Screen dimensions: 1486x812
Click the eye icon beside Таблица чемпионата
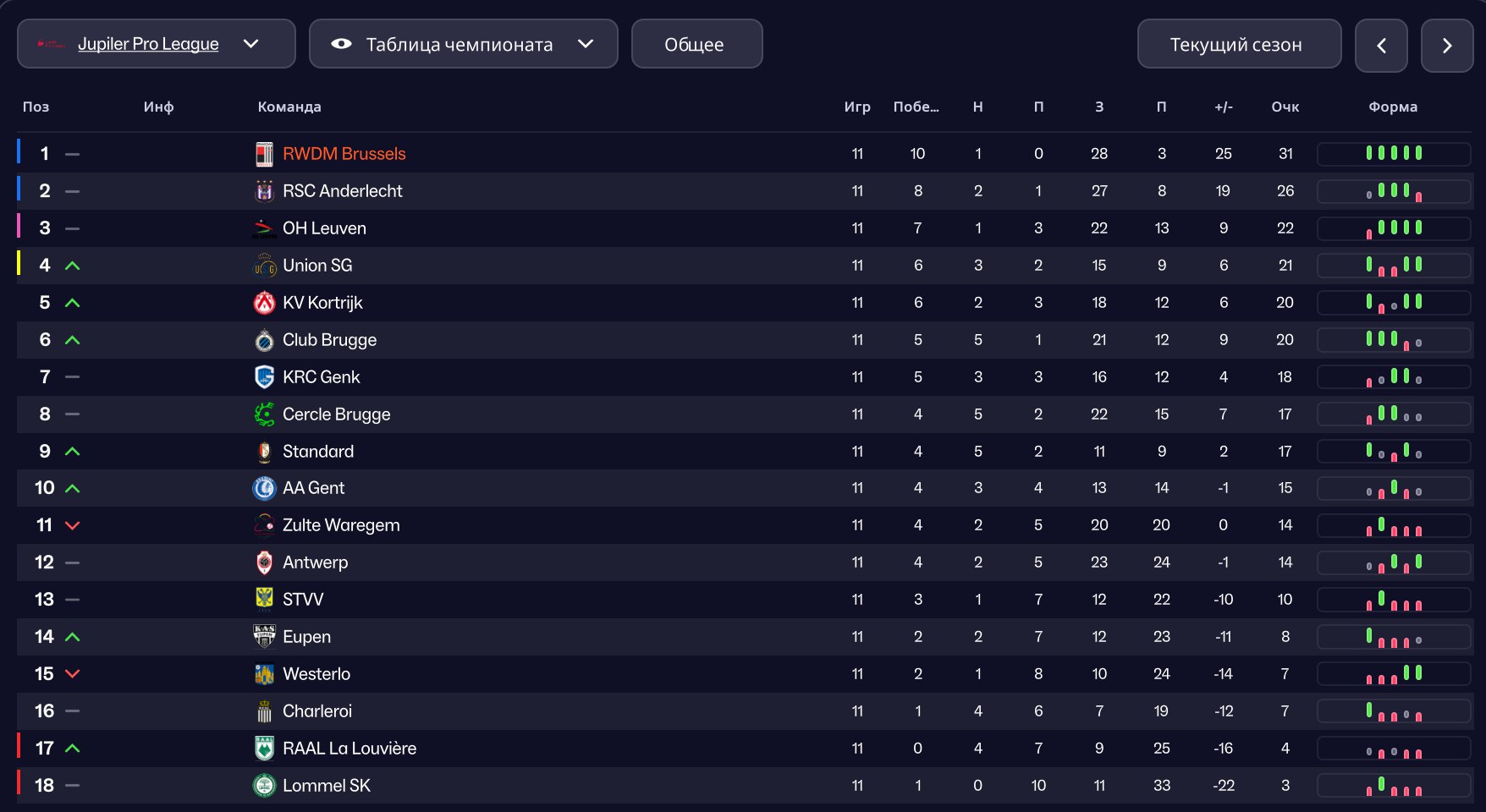coord(341,44)
